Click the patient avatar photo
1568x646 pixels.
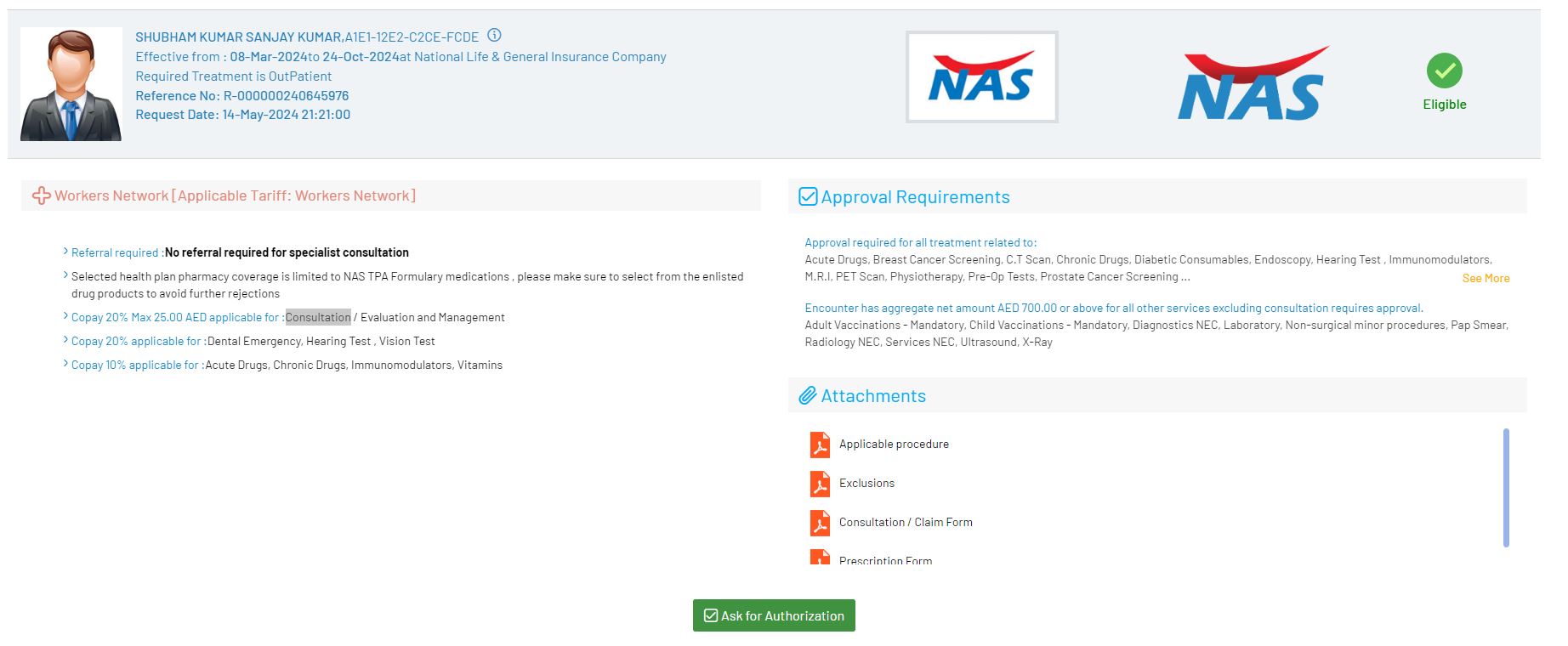[x=71, y=84]
